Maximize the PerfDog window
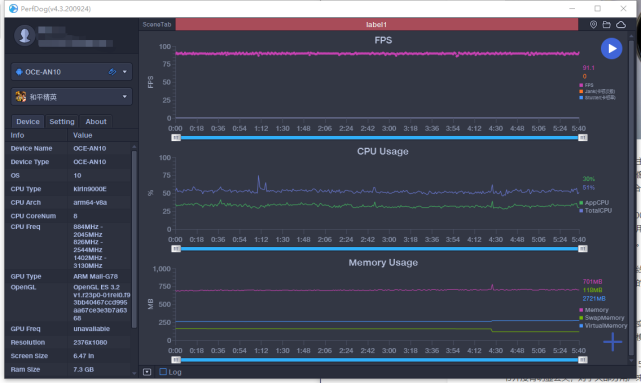 point(598,8)
